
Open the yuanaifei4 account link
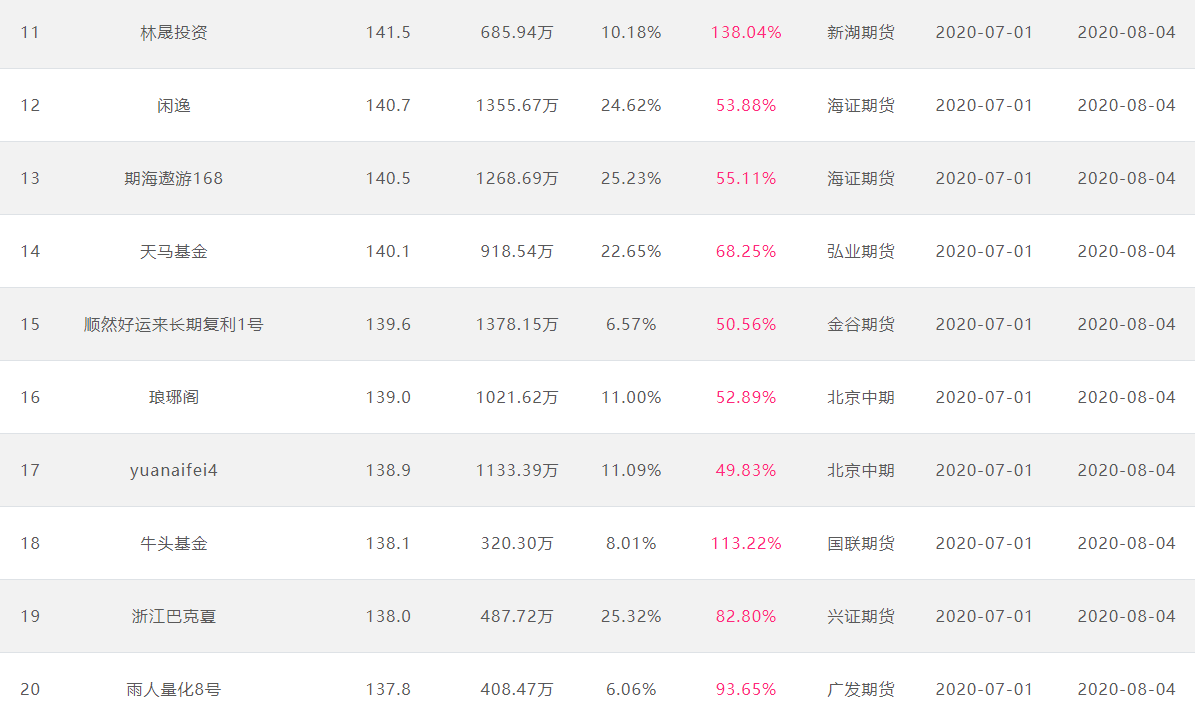coord(174,470)
